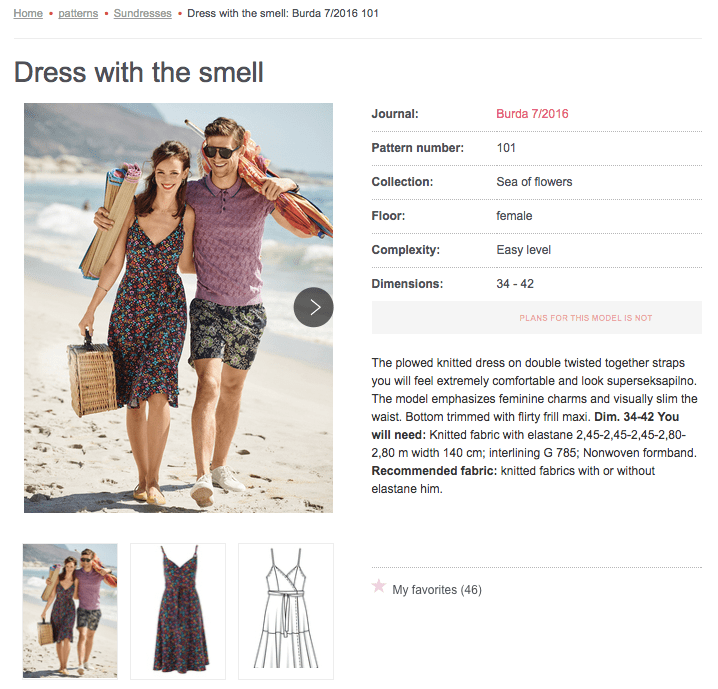Click the next image arrow button
The width and height of the screenshot is (718, 689).
click(313, 307)
